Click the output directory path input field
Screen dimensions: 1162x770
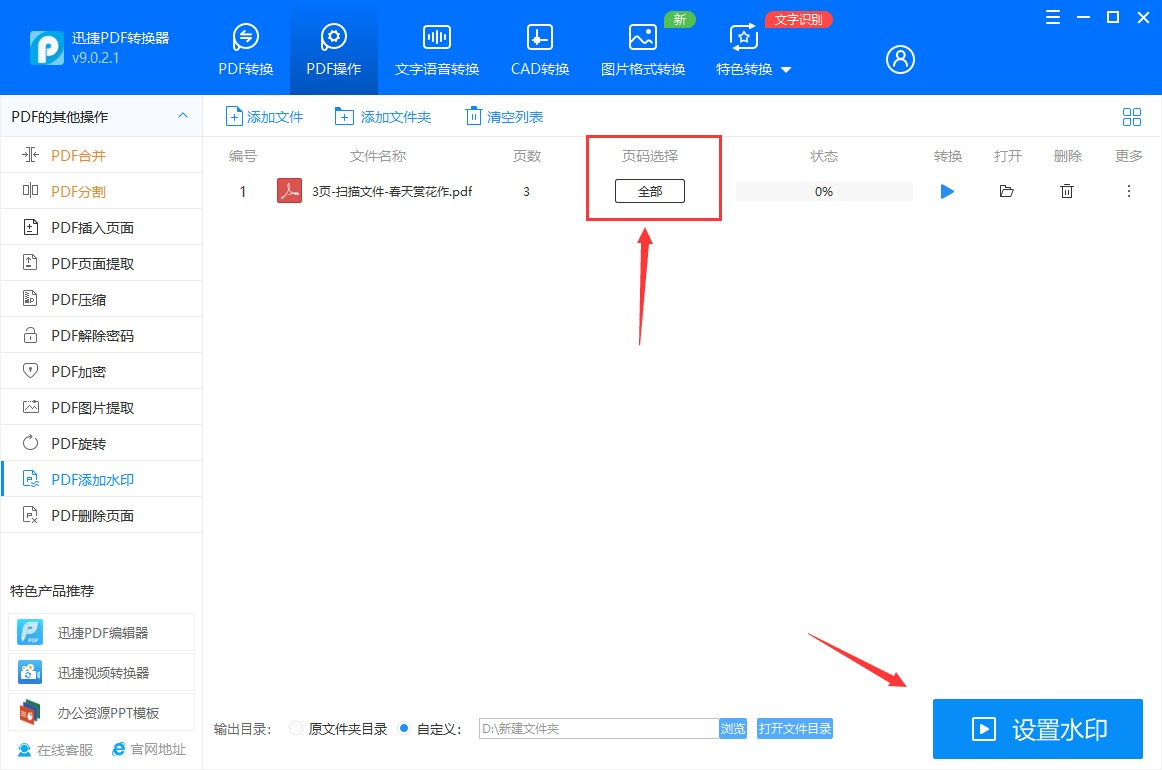point(600,728)
